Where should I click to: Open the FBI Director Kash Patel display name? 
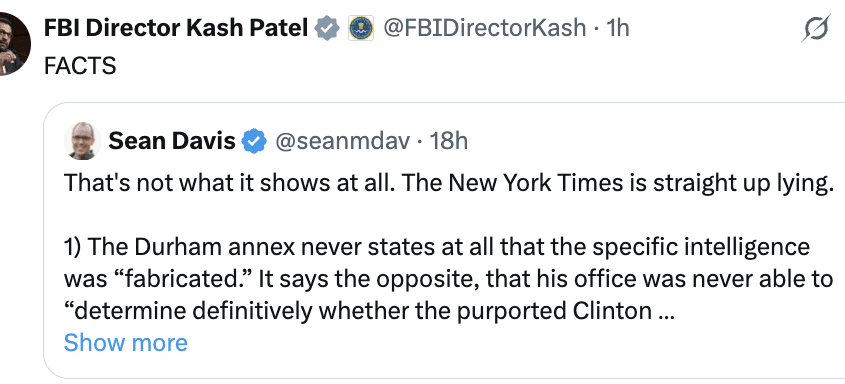(176, 28)
